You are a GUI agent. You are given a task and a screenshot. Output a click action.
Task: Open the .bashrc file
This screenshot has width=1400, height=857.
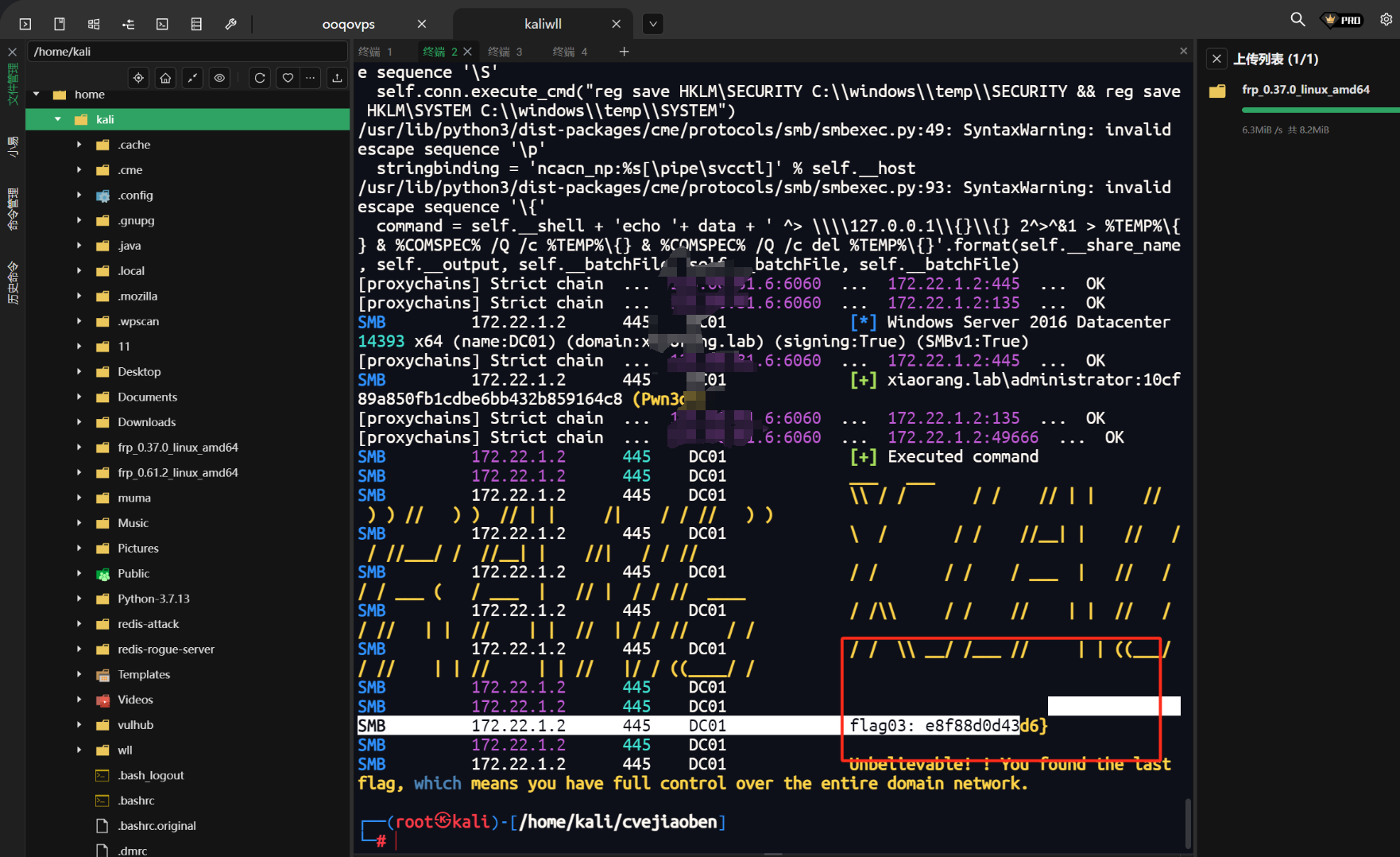click(x=136, y=801)
